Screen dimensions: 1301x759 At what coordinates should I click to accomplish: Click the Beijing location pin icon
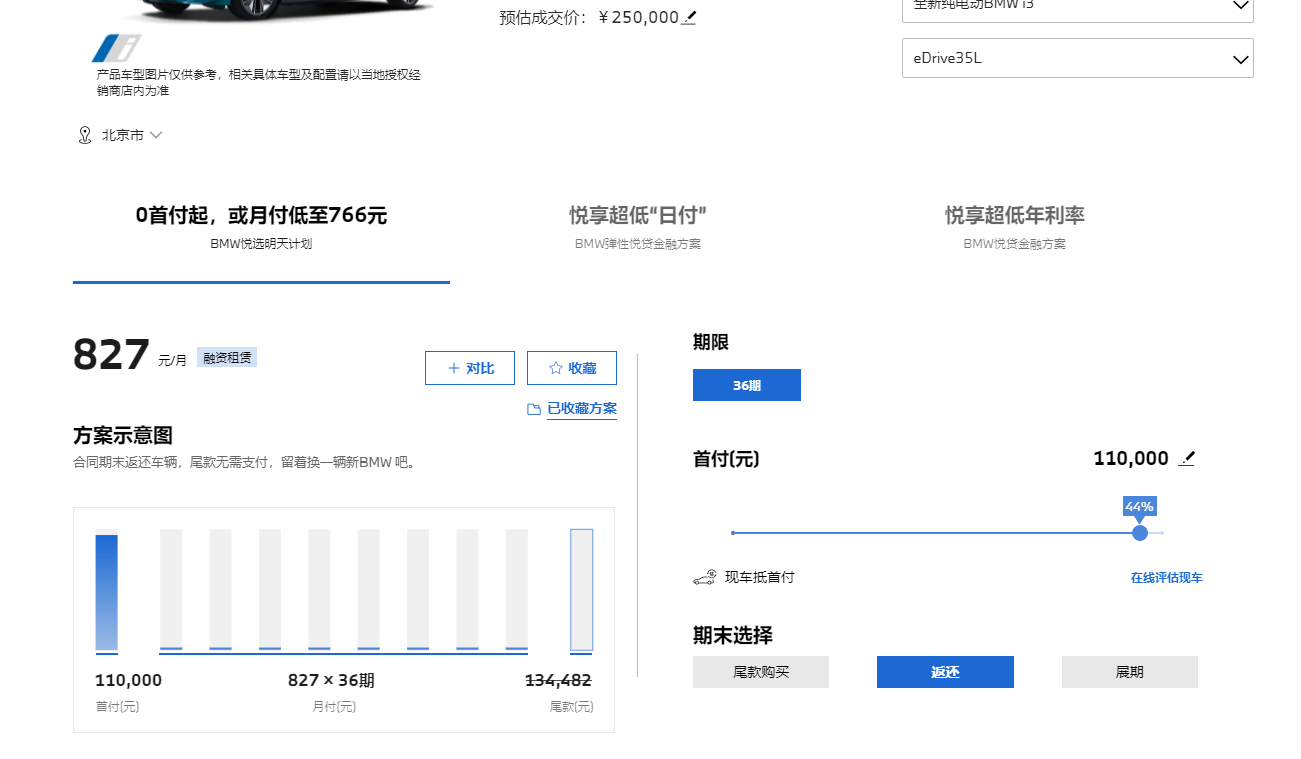(x=85, y=135)
